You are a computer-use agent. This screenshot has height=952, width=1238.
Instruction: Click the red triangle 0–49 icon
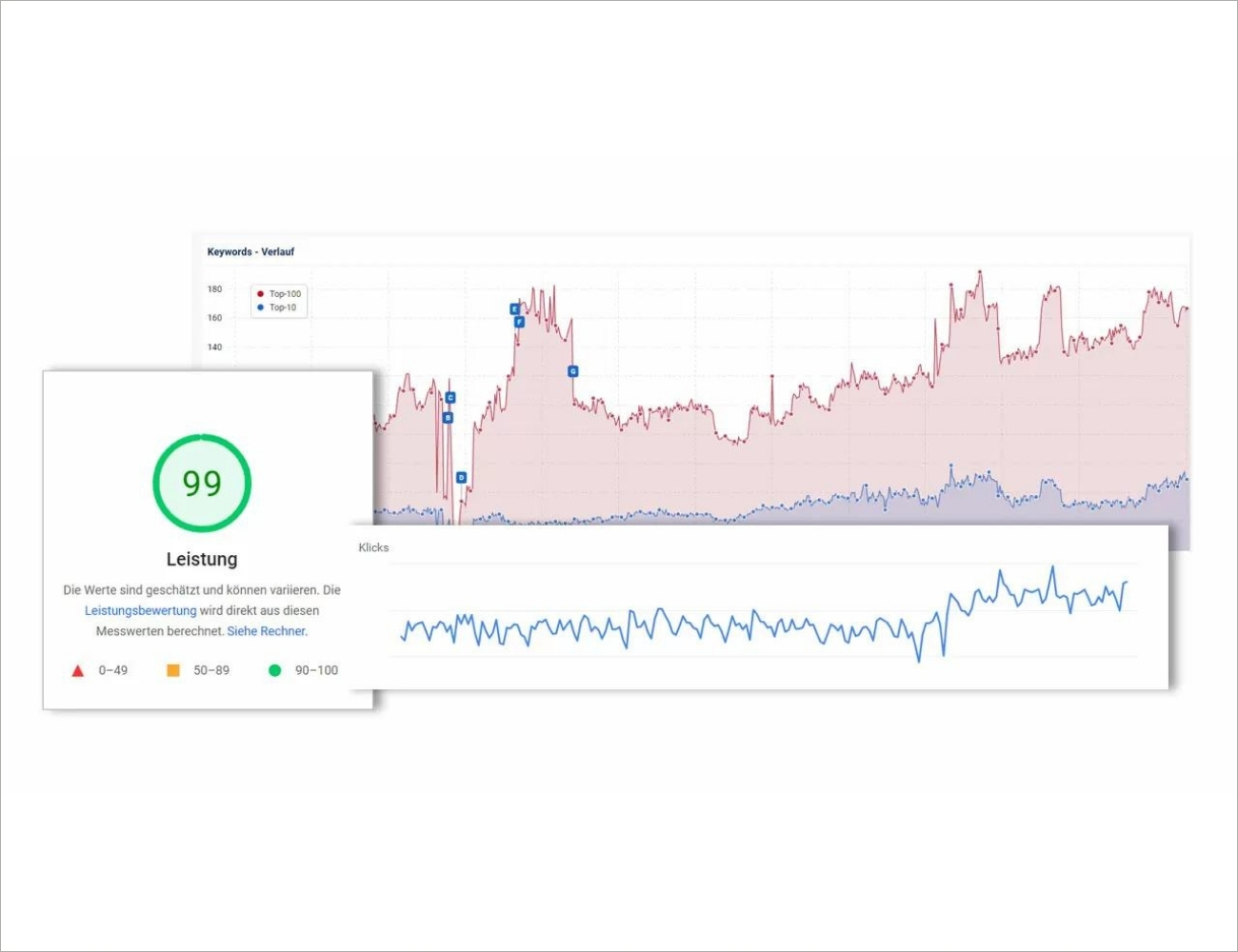coord(78,671)
